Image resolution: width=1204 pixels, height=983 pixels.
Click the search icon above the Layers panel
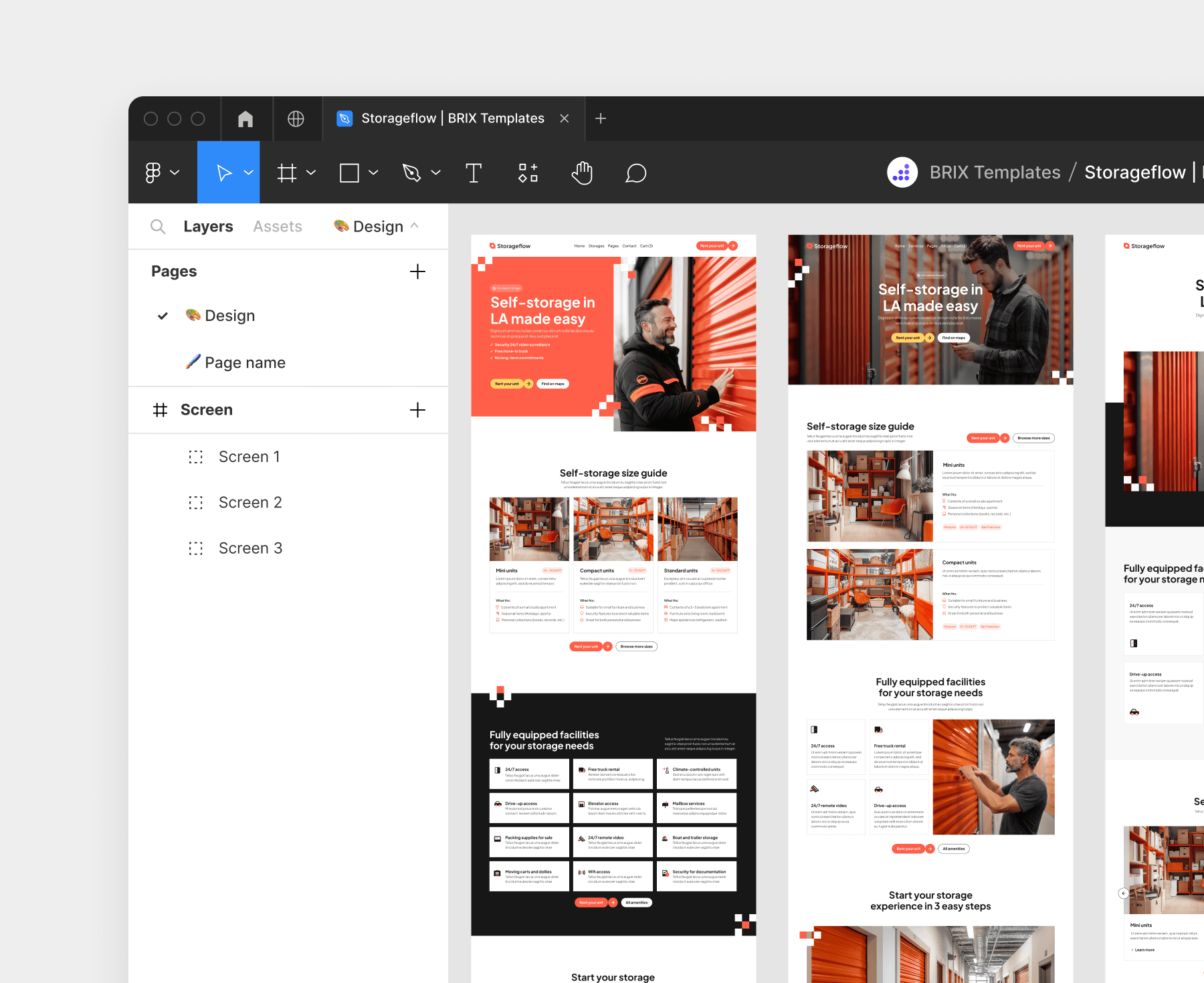[158, 226]
